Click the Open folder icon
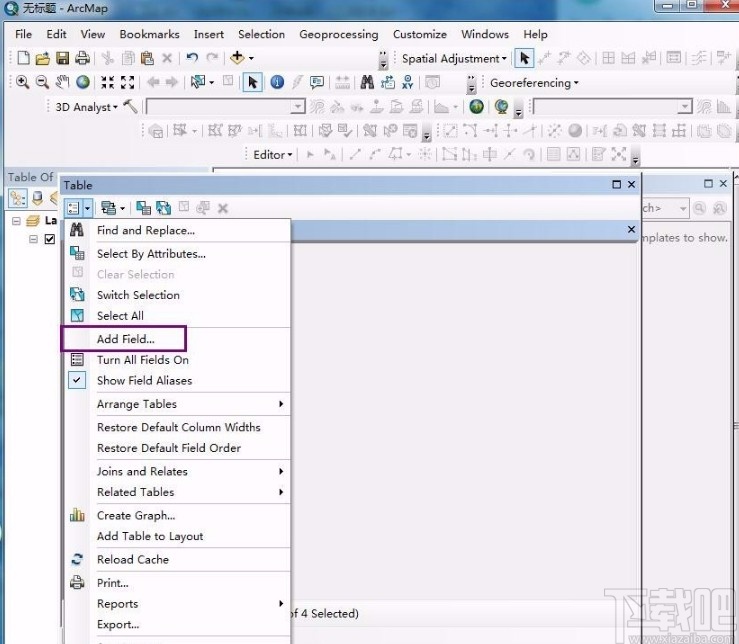The width and height of the screenshot is (739, 644). coord(42,58)
